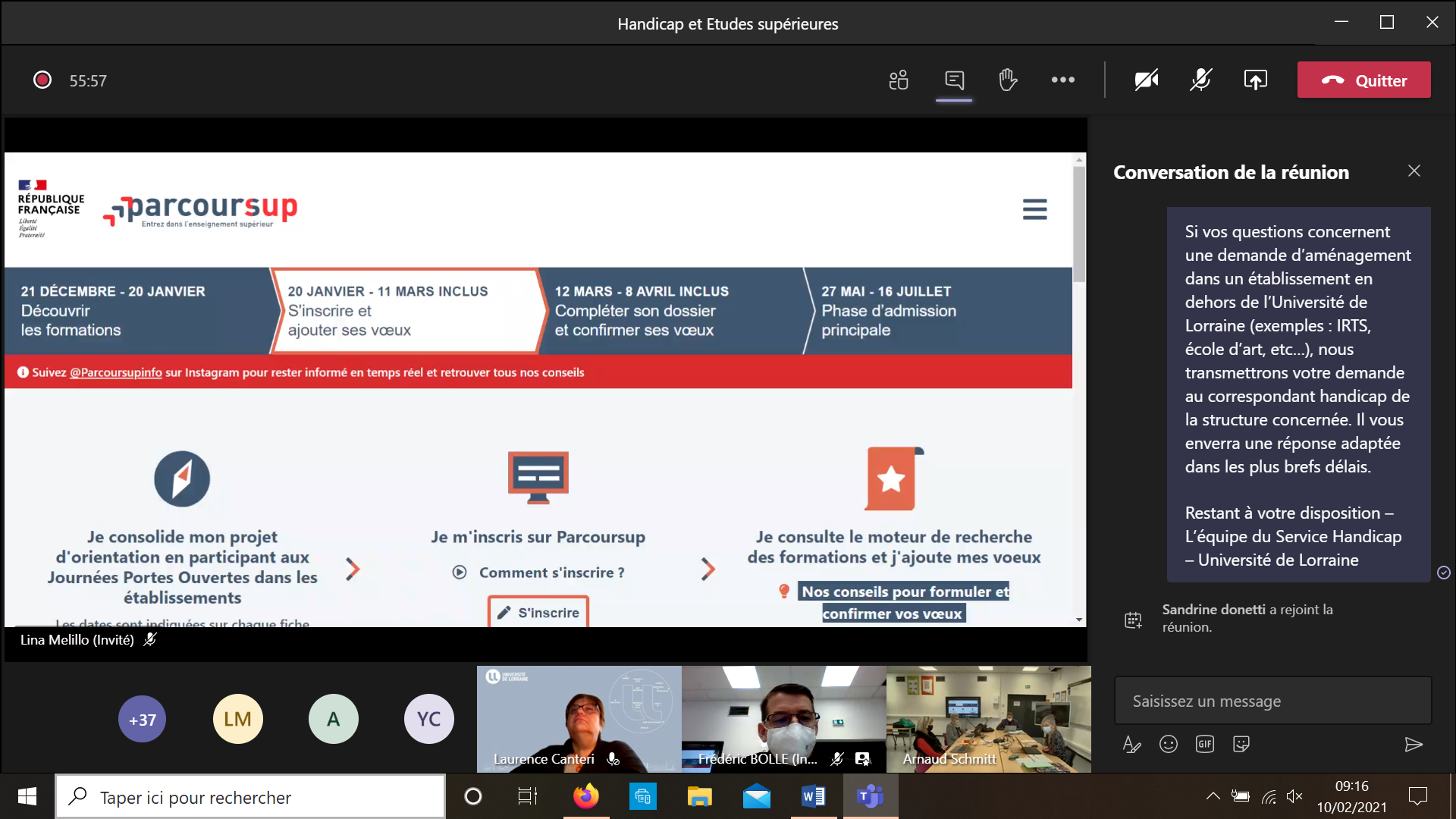
Task: Expand the +37 more participants bubble
Action: (x=142, y=719)
